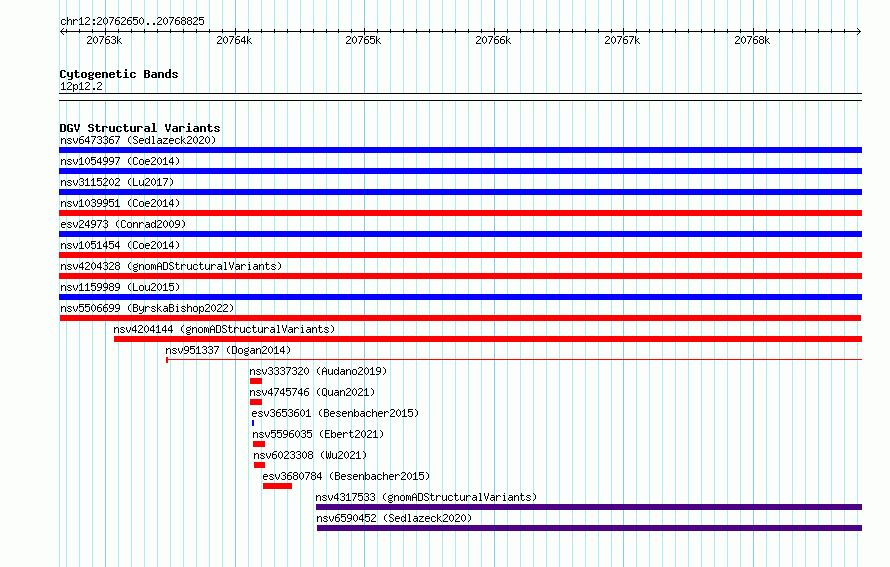
Task: Click the red bar of nsv4204144
Action: point(488,339)
